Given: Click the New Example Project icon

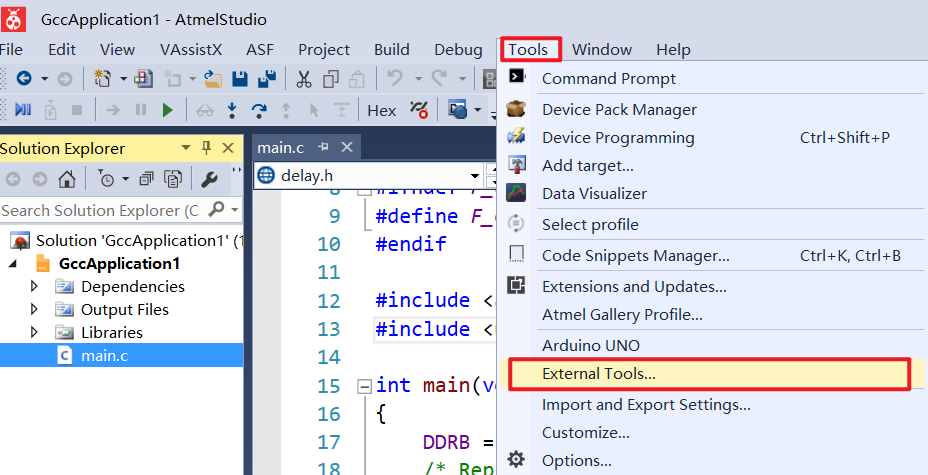Looking at the screenshot, I should (x=143, y=78).
